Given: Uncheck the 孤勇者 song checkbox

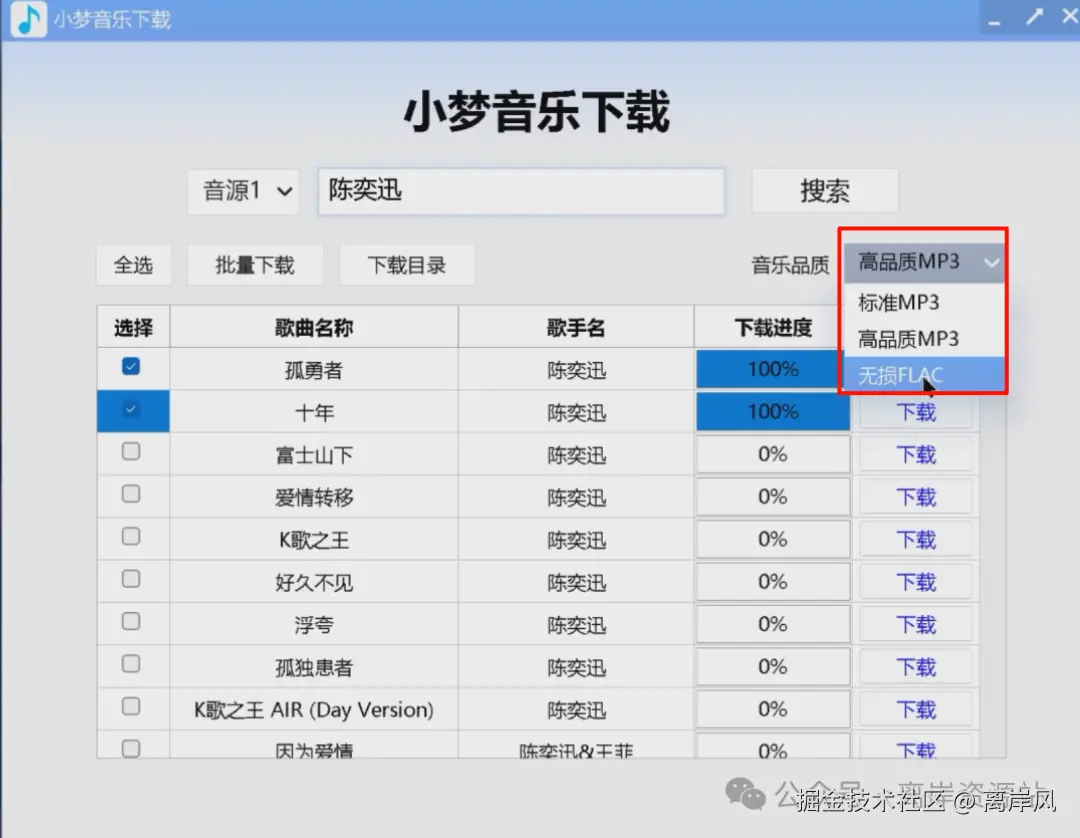Looking at the screenshot, I should coord(131,367).
